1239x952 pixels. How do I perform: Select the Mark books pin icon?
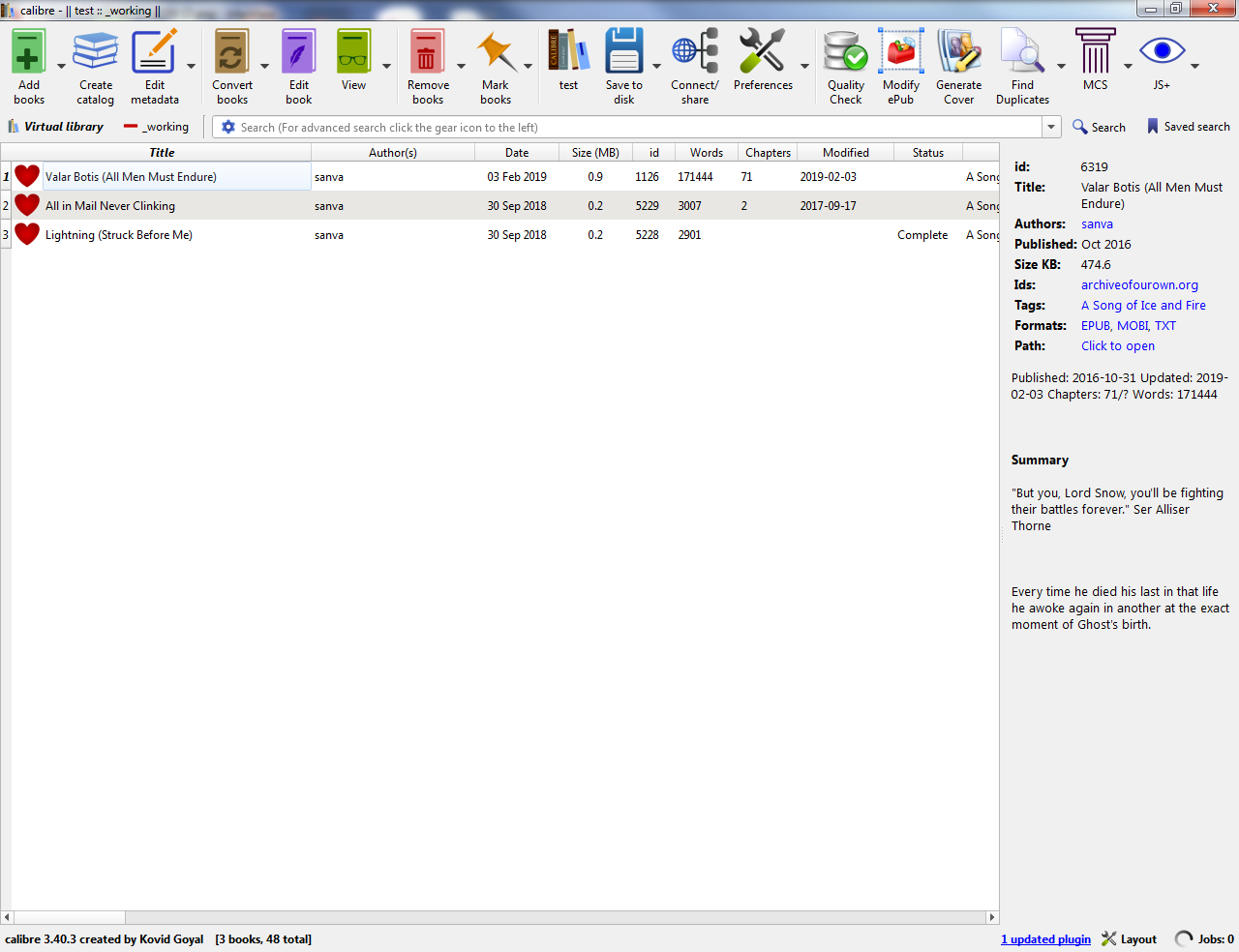click(x=496, y=52)
